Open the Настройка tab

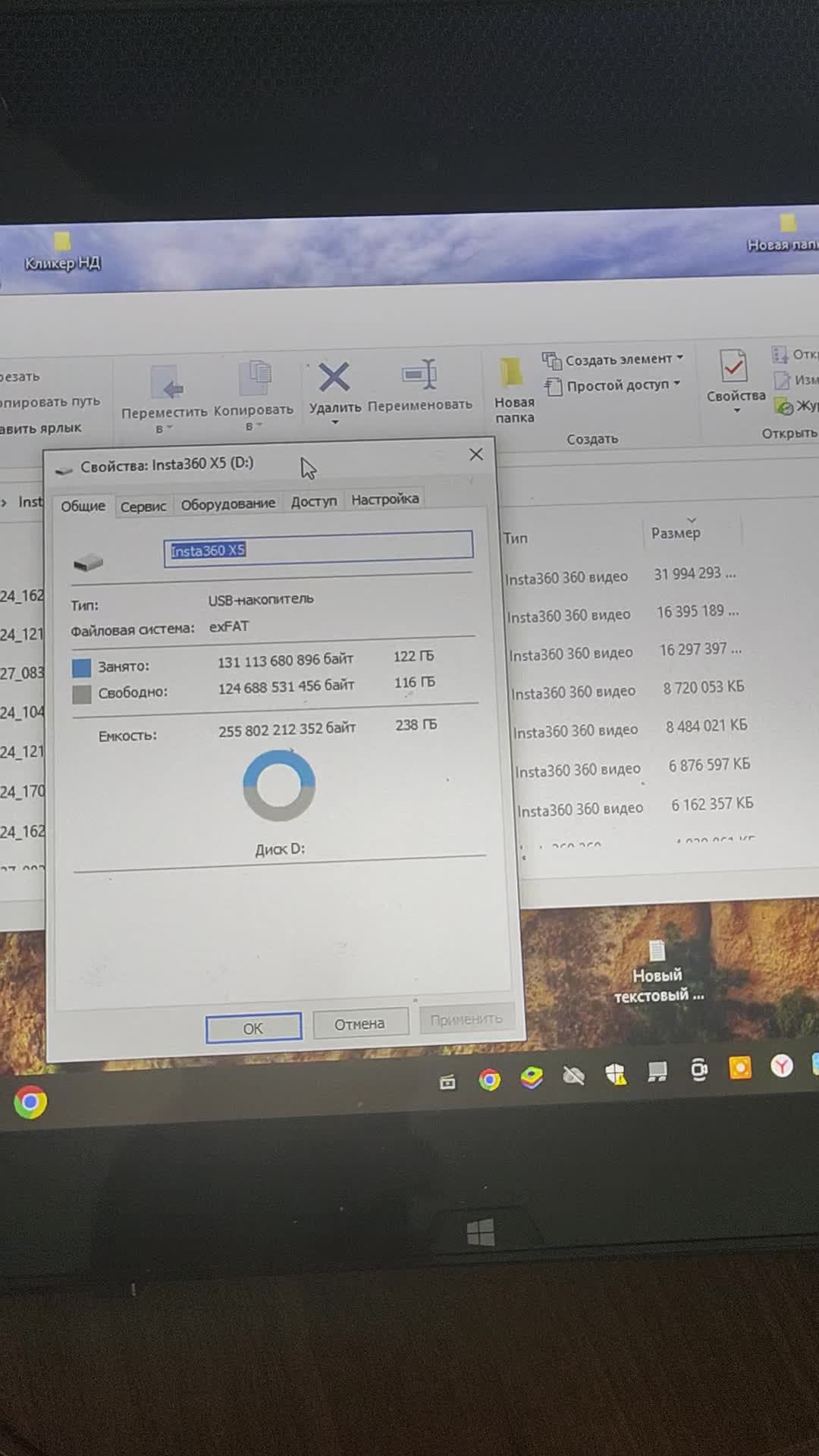[384, 499]
